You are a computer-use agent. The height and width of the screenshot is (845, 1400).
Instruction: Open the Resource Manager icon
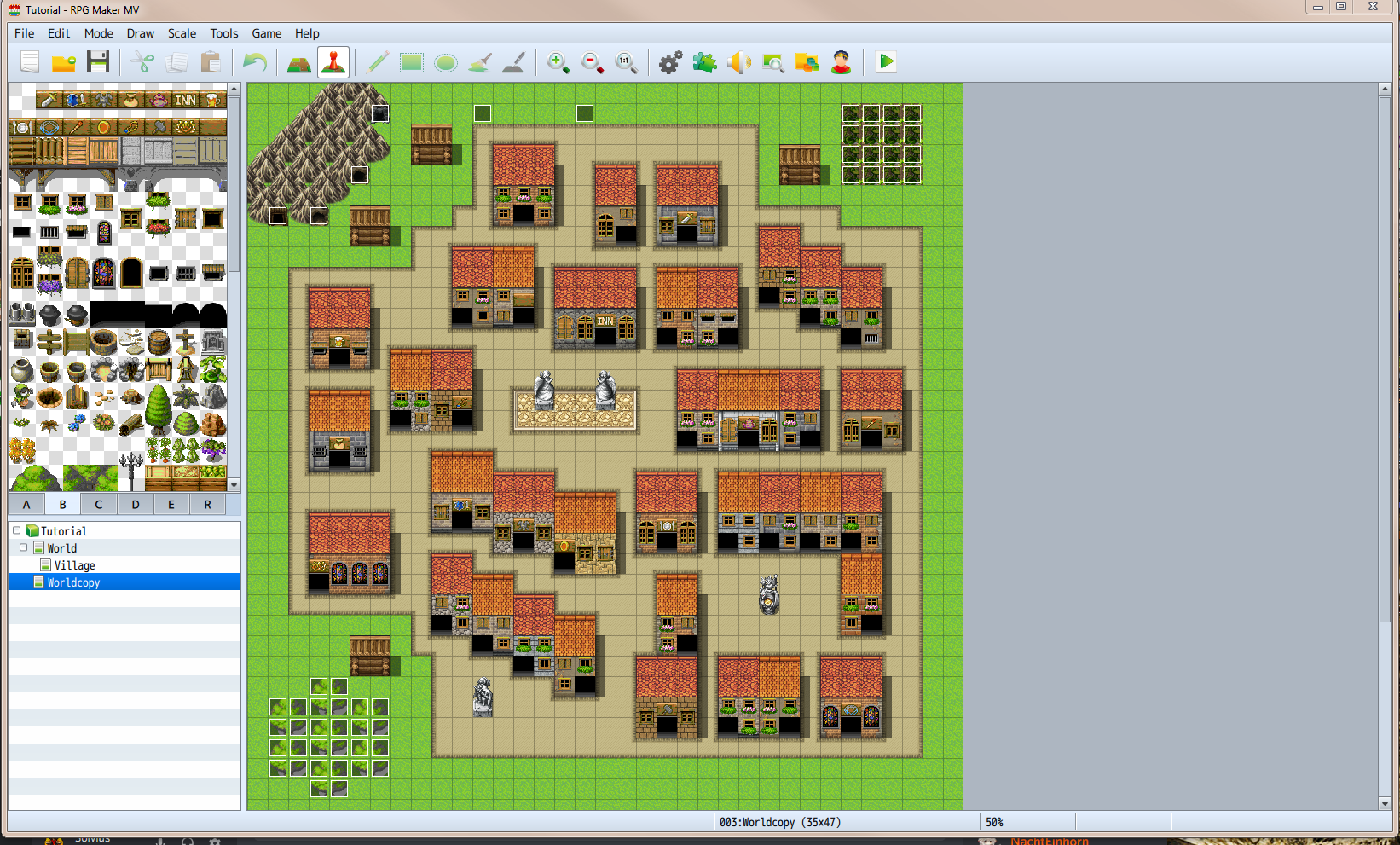coord(807,62)
